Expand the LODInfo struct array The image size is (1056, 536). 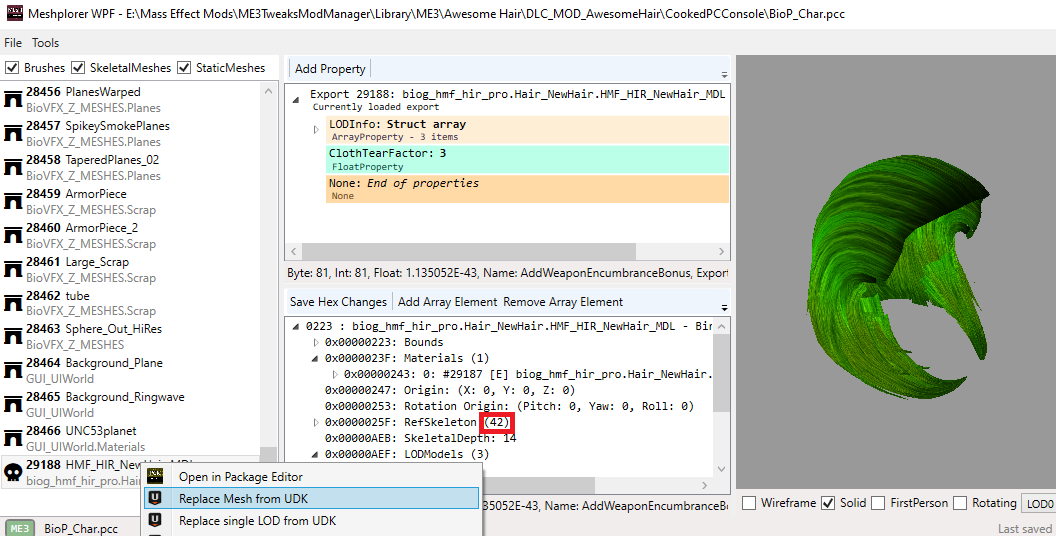pos(317,129)
